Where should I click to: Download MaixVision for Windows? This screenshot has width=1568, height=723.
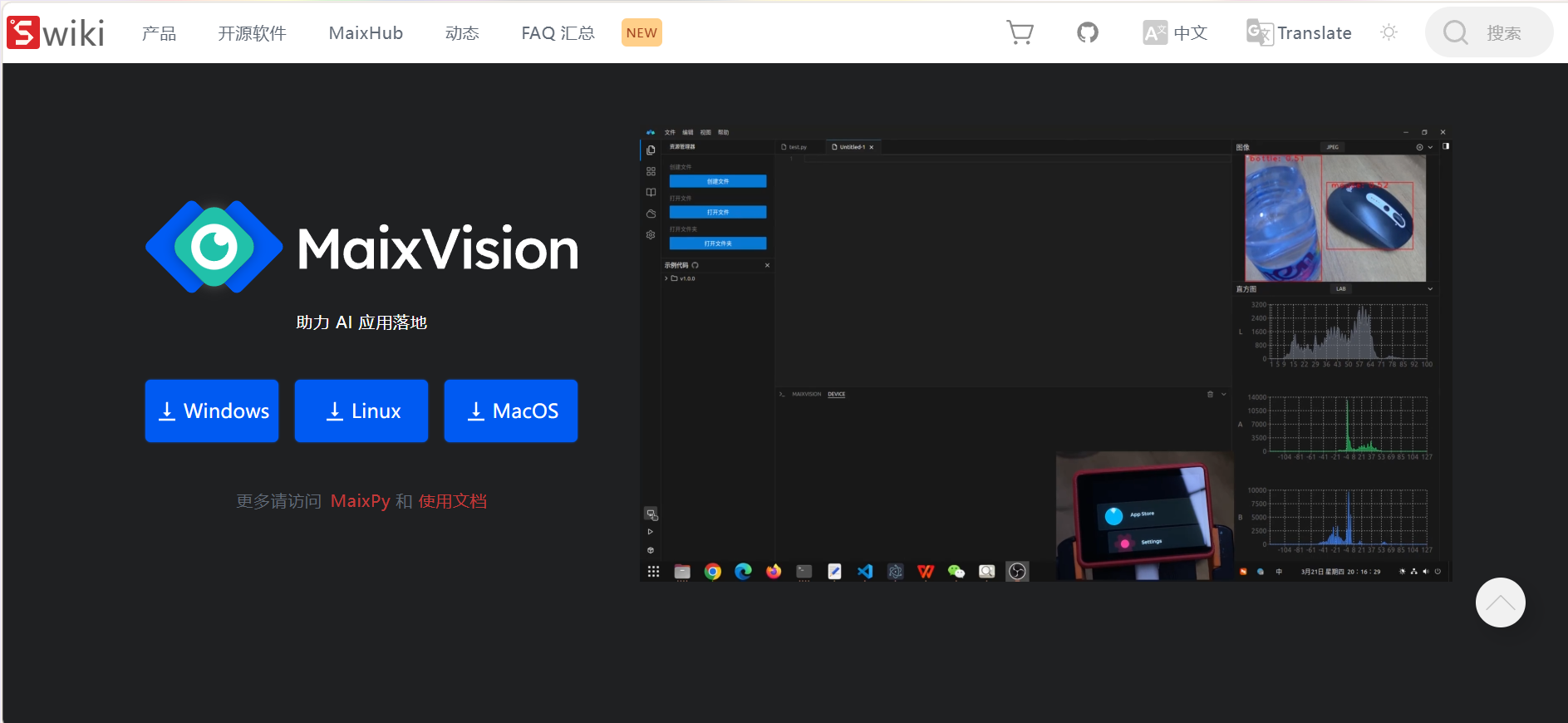[x=212, y=411]
